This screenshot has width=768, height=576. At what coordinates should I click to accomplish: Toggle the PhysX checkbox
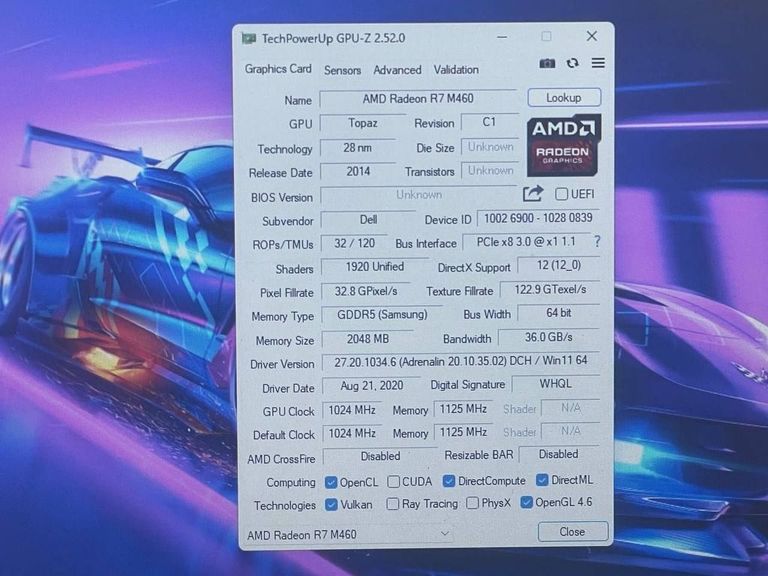pyautogui.click(x=472, y=503)
